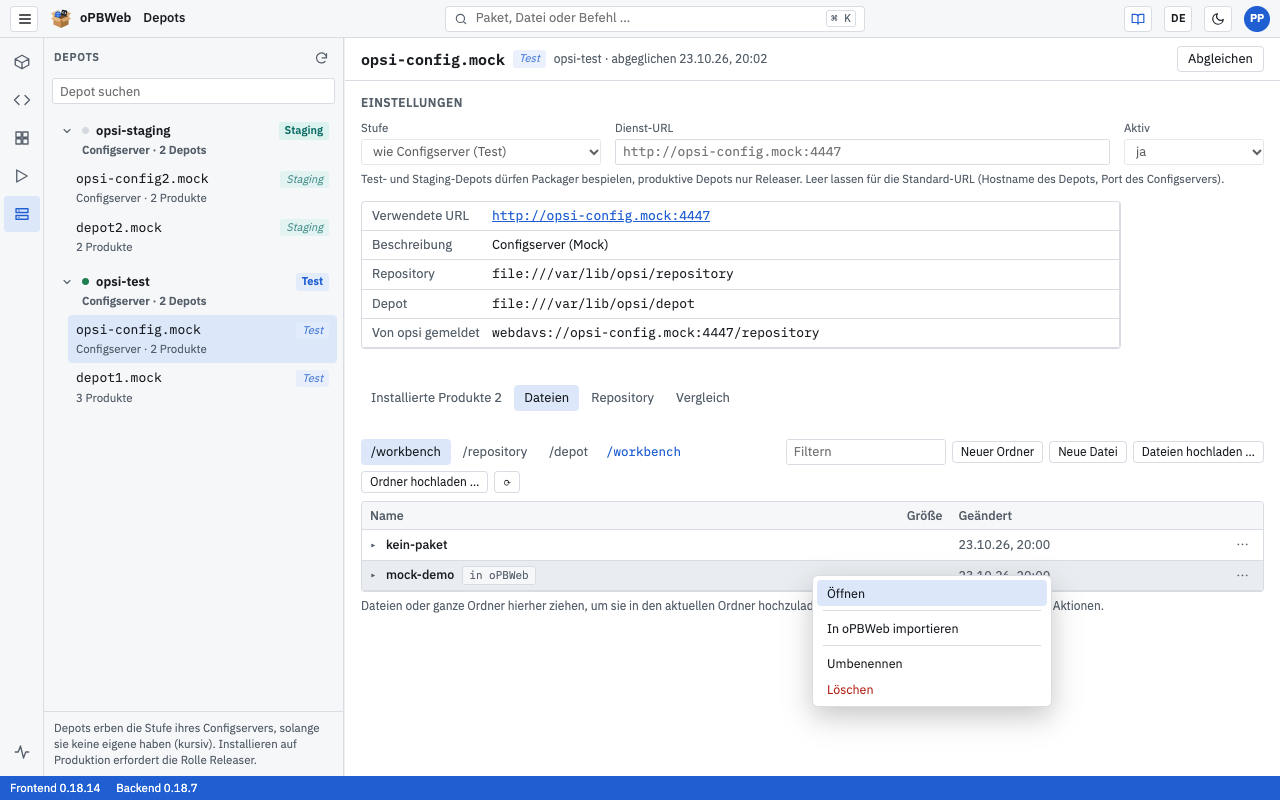The height and width of the screenshot is (800, 1280).
Task: Open the PP user avatar menu
Action: click(1257, 18)
